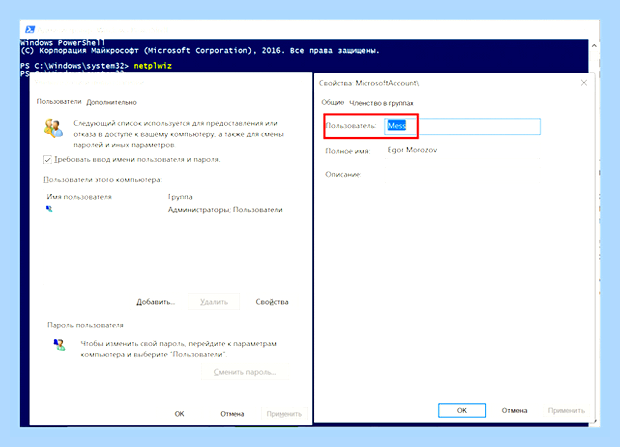This screenshot has width=620, height=447.
Task: Open Свойства for the selected user
Action: pos(272,302)
